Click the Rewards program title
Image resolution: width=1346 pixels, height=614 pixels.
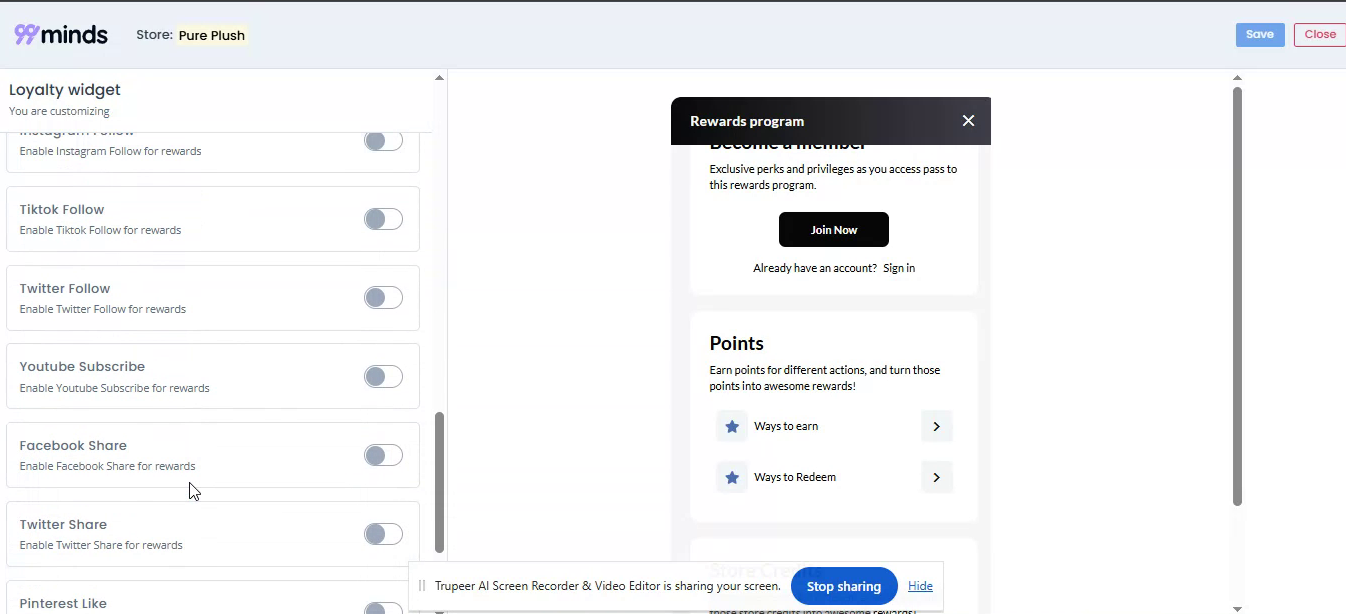(x=747, y=121)
